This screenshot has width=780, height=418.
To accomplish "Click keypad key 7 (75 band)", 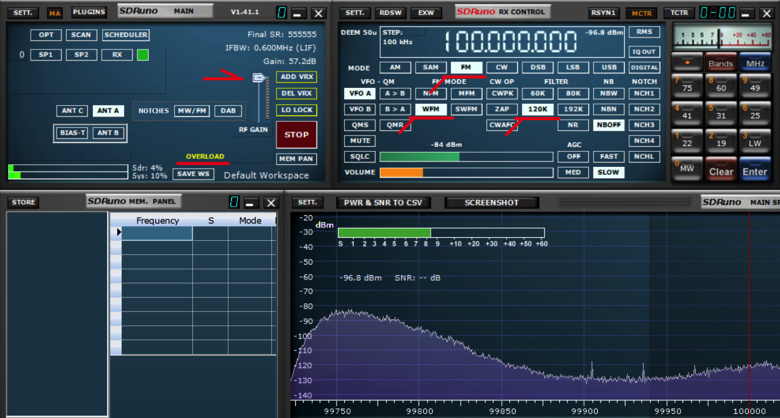I will click(687, 85).
